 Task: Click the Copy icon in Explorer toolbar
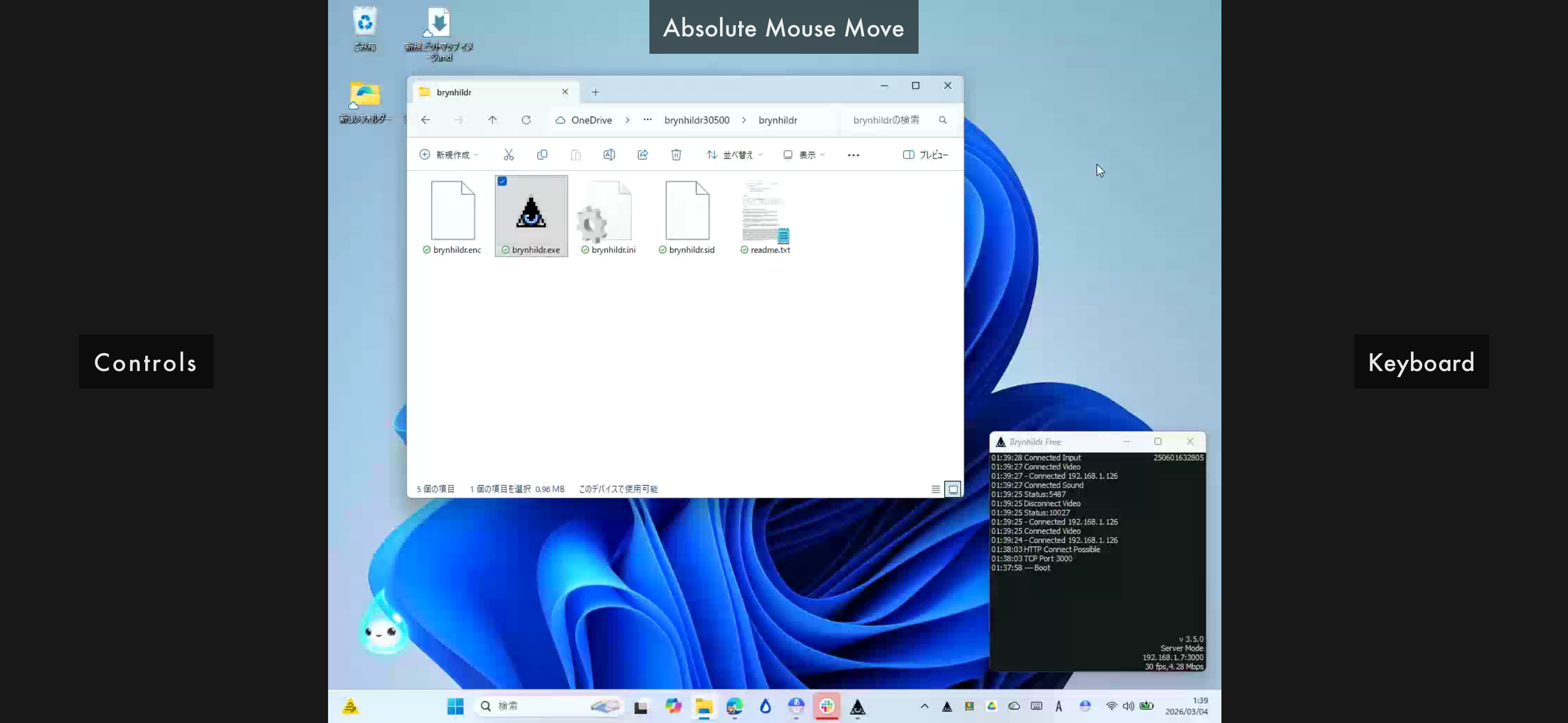coord(542,155)
